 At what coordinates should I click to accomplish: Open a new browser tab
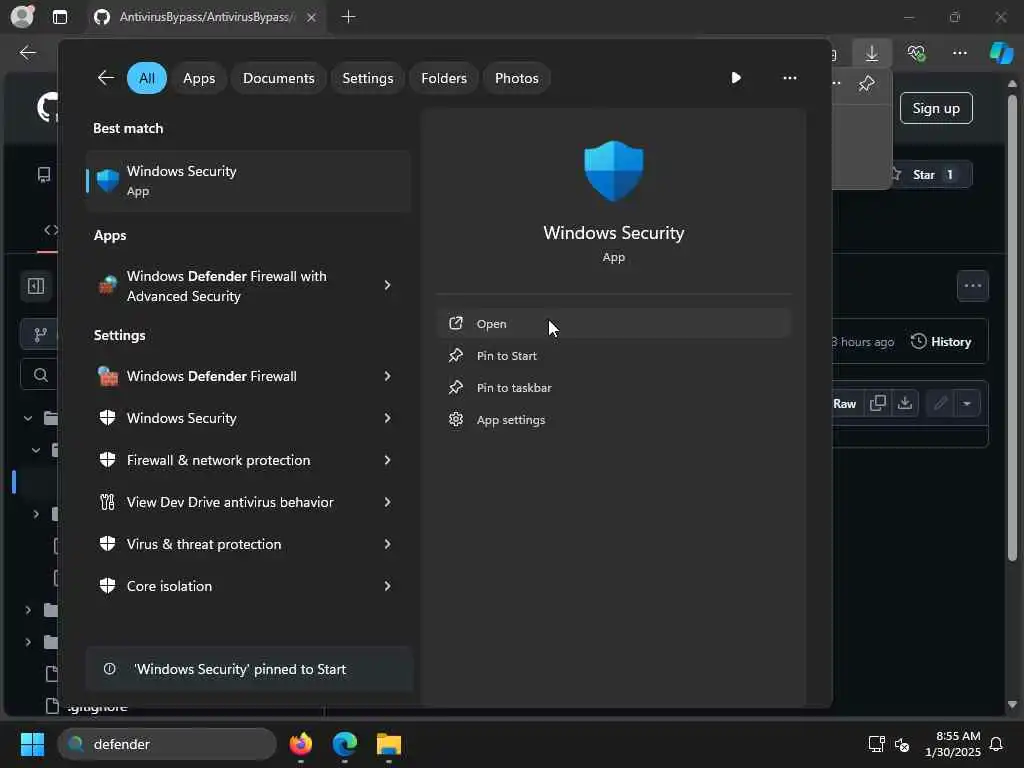click(x=349, y=17)
